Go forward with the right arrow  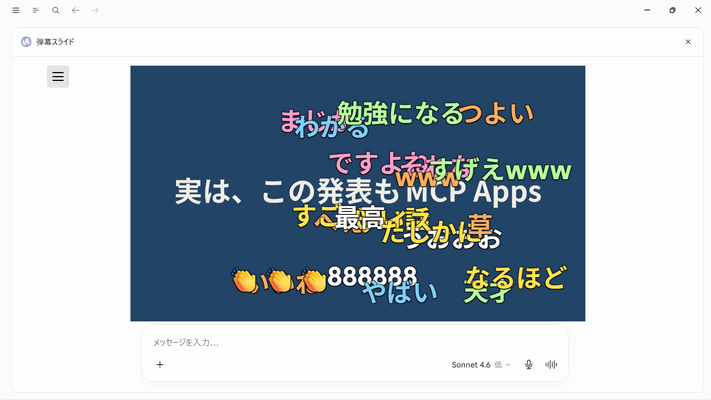point(95,10)
